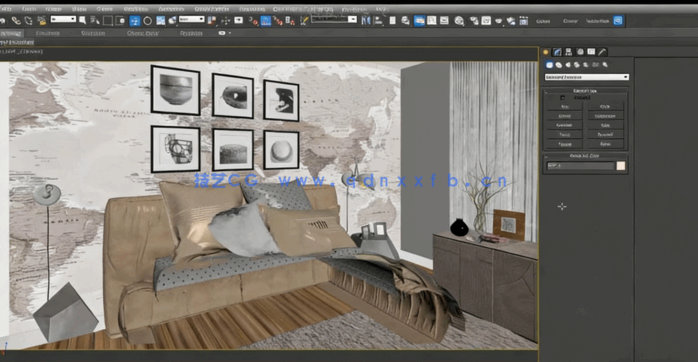The height and width of the screenshot is (362, 698).
Task: Click the Box primitive button
Action: point(564,107)
